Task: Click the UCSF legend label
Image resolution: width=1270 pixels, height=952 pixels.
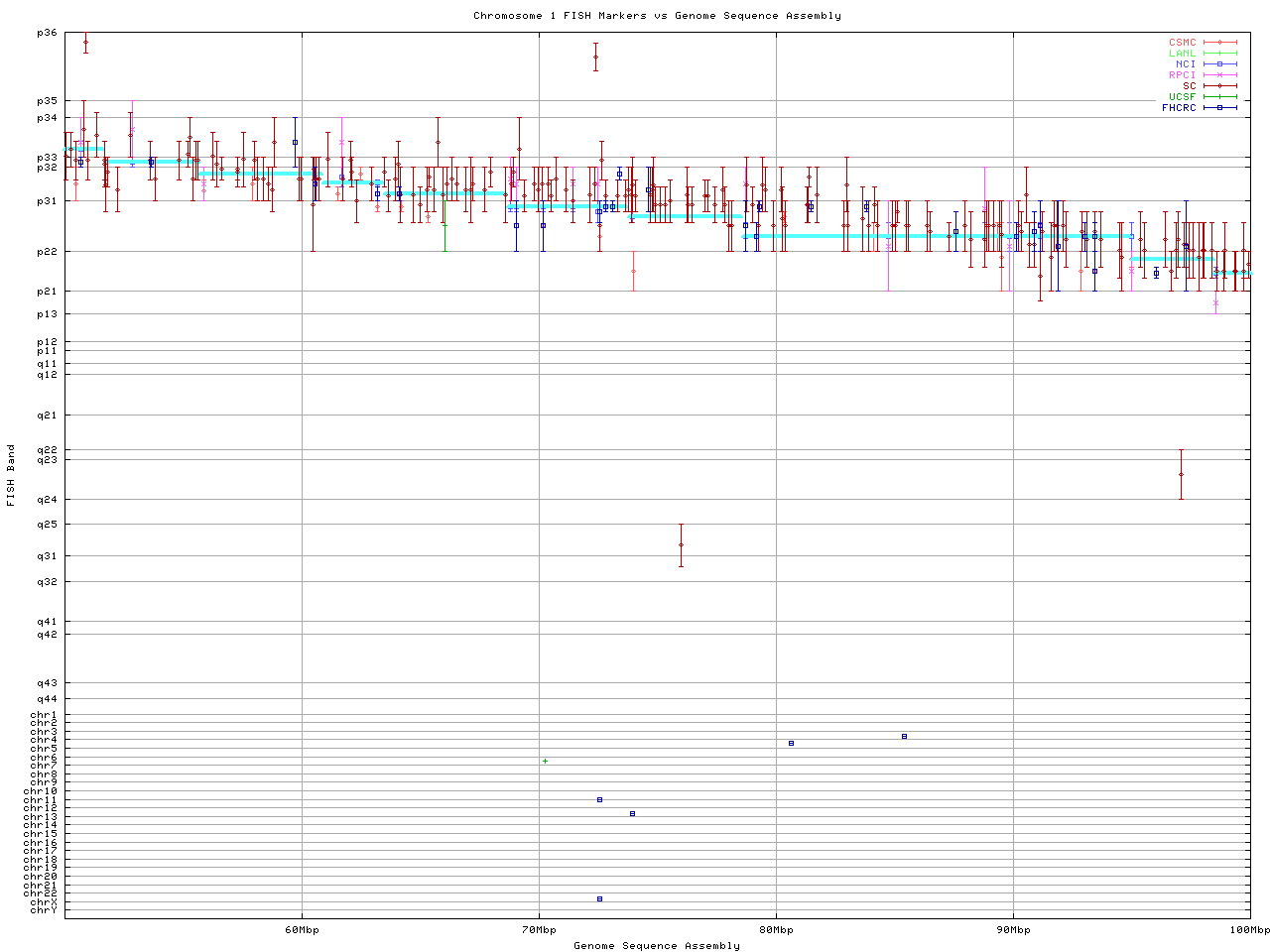Action: pyautogui.click(x=1182, y=97)
